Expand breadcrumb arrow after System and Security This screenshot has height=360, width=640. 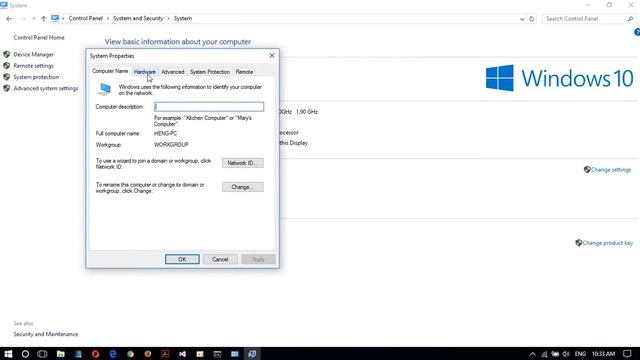tap(168, 19)
